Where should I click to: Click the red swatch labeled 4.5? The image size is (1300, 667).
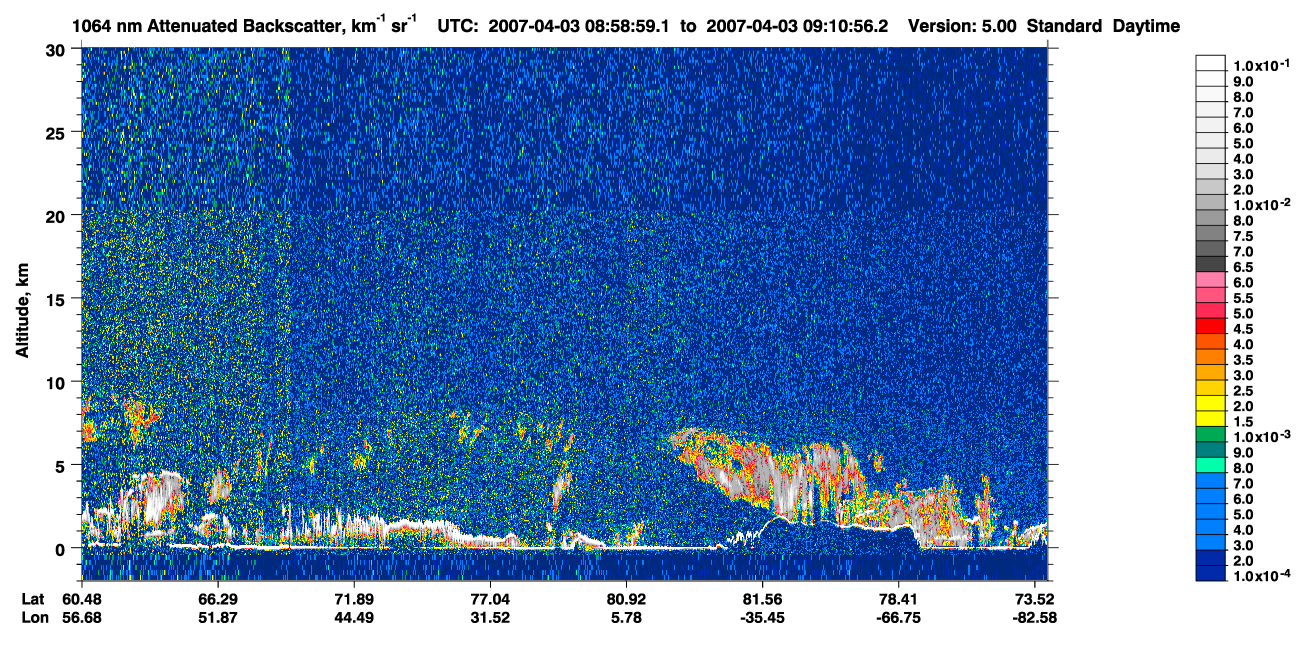1211,327
